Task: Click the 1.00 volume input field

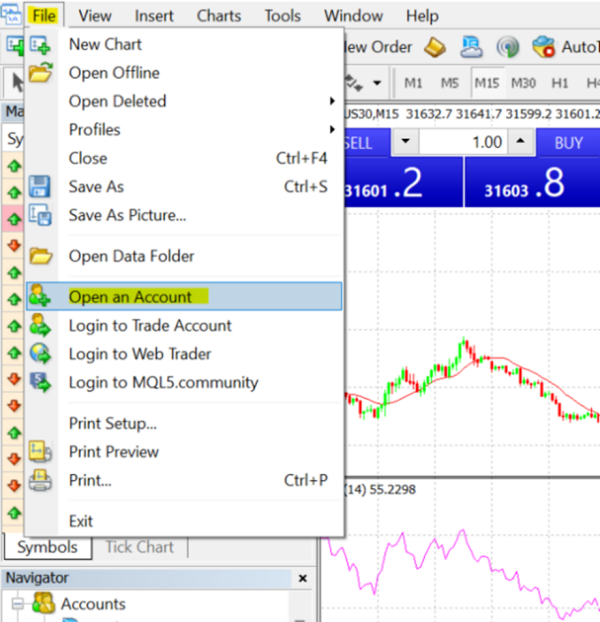Action: click(463, 142)
